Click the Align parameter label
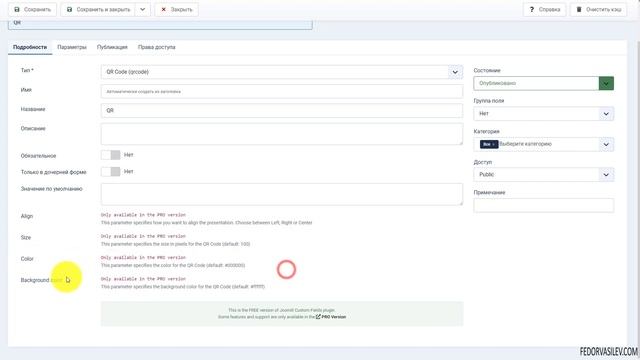The height and width of the screenshot is (360, 640). click(27, 216)
